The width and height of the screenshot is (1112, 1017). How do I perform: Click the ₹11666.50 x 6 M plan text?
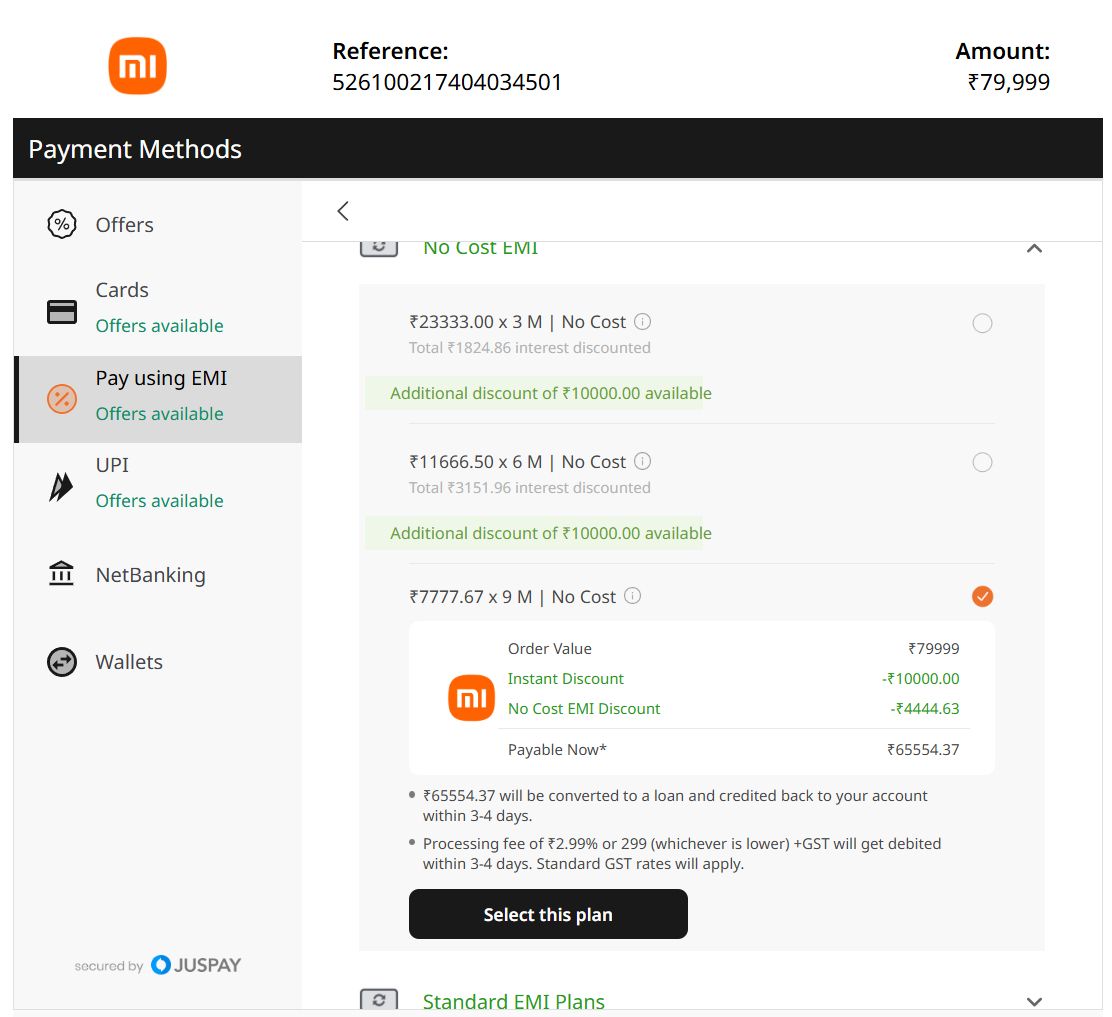[518, 462]
